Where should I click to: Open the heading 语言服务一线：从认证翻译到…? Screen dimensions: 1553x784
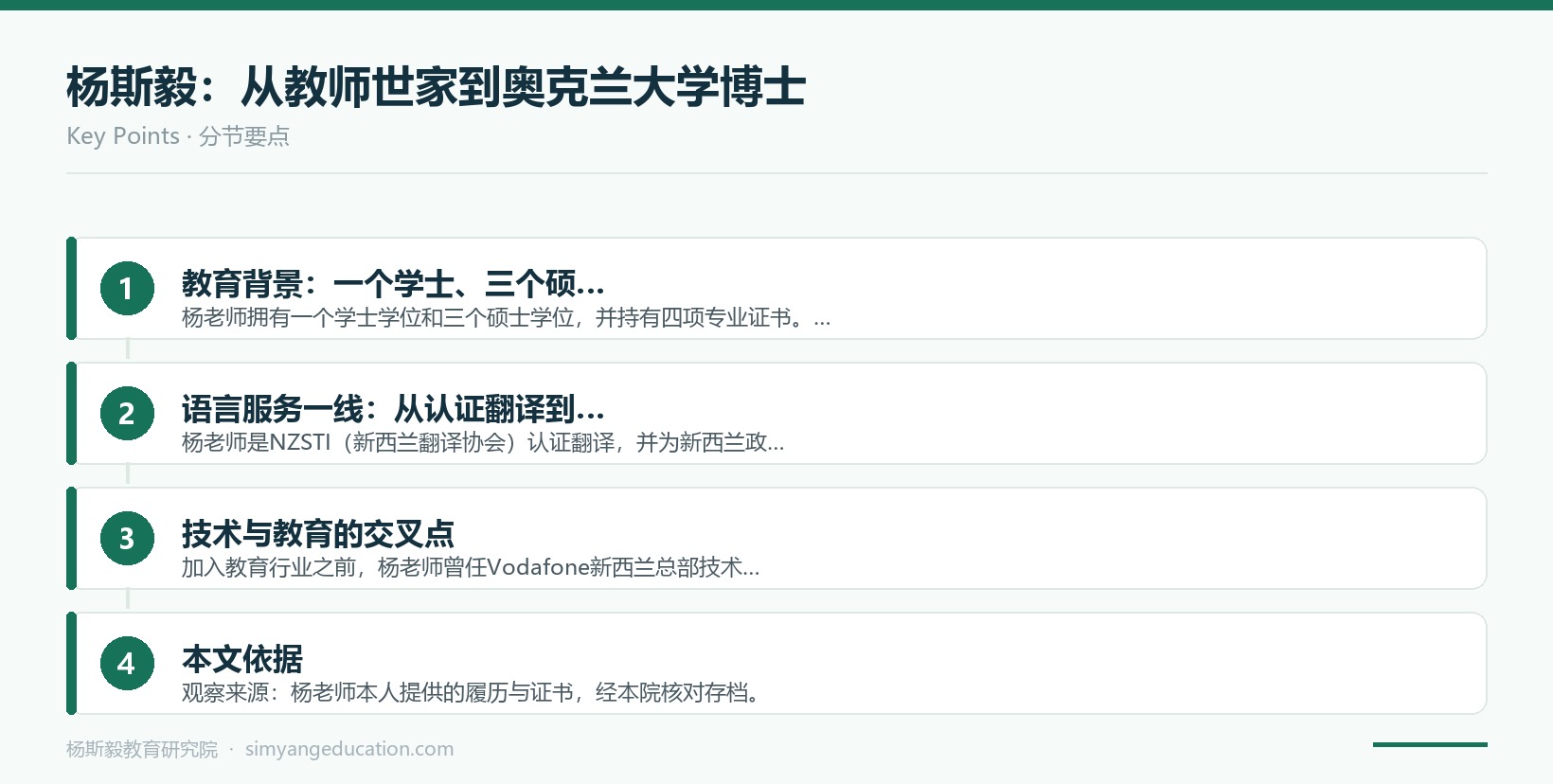[393, 408]
